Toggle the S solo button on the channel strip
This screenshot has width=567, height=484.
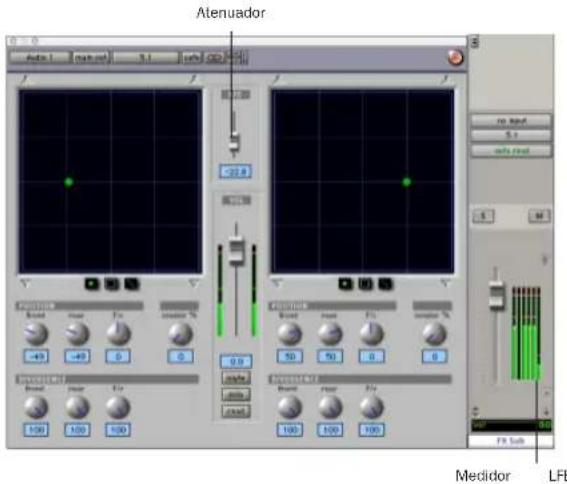pos(483,216)
